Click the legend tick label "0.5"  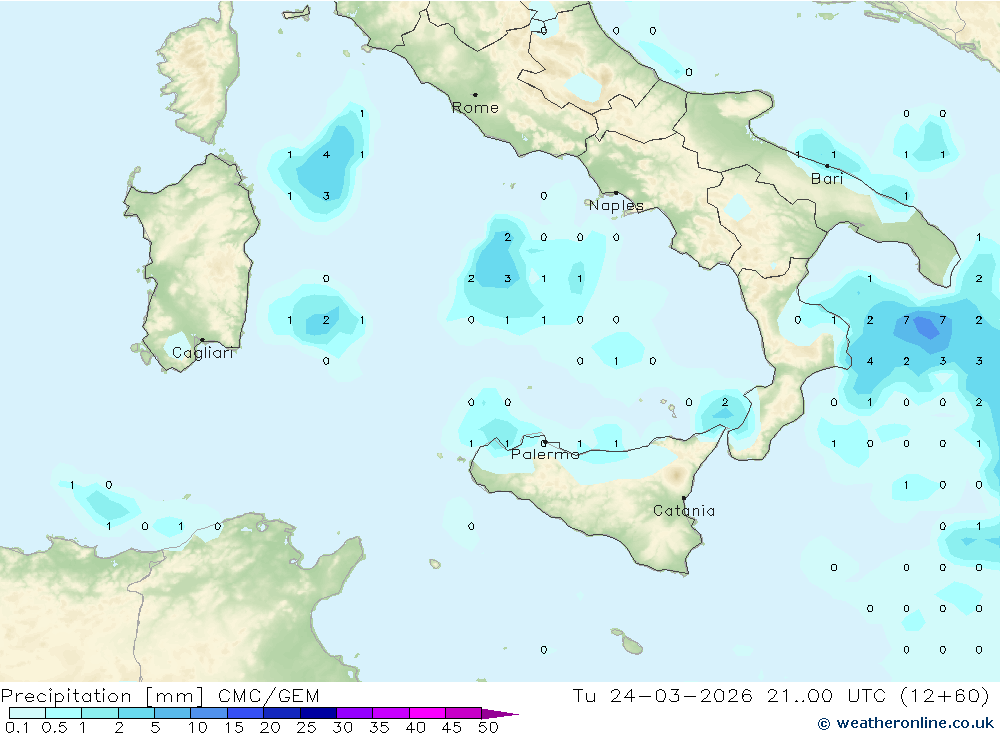[54, 727]
